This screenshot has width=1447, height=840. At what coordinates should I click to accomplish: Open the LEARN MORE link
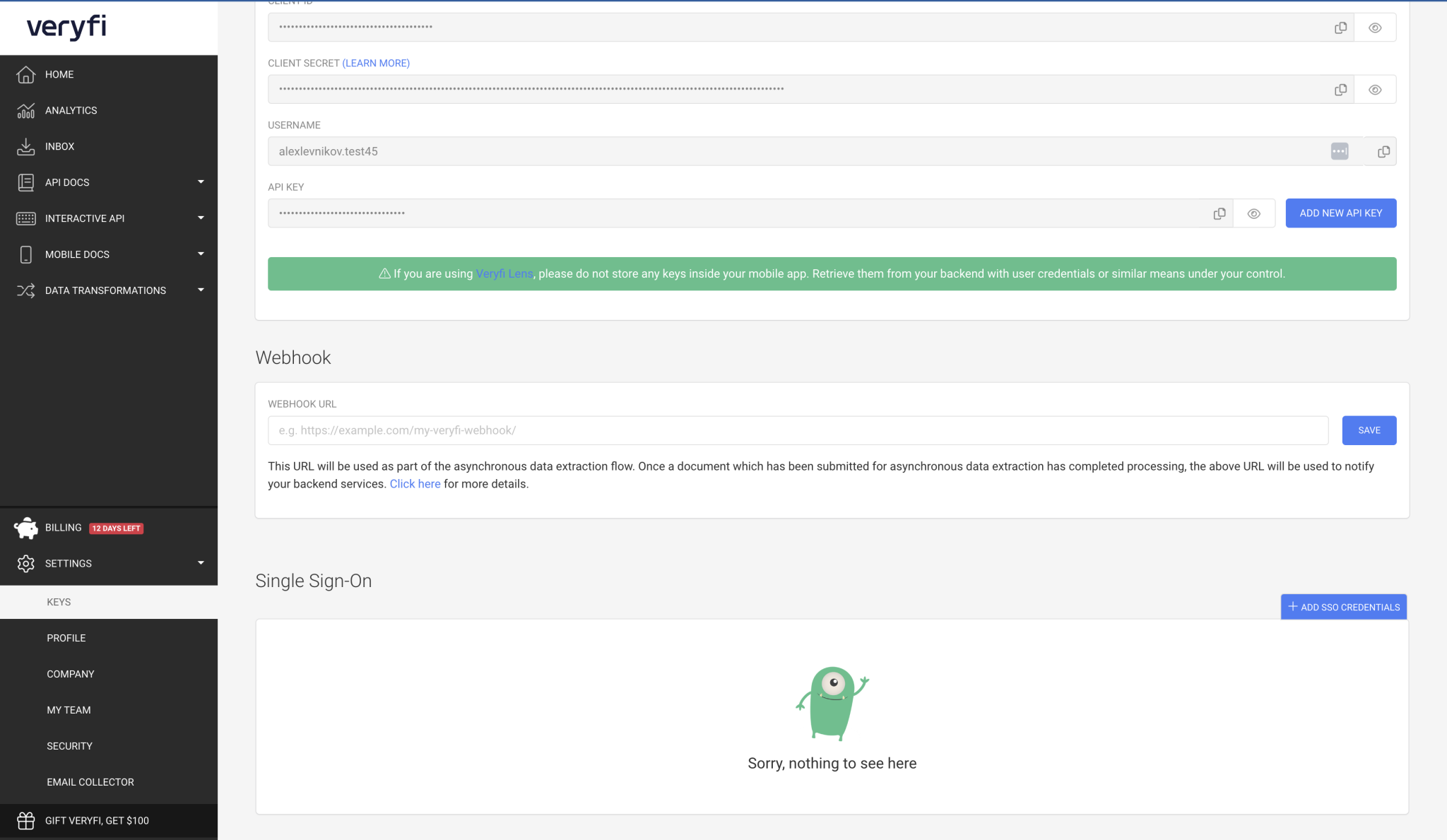[x=375, y=63]
